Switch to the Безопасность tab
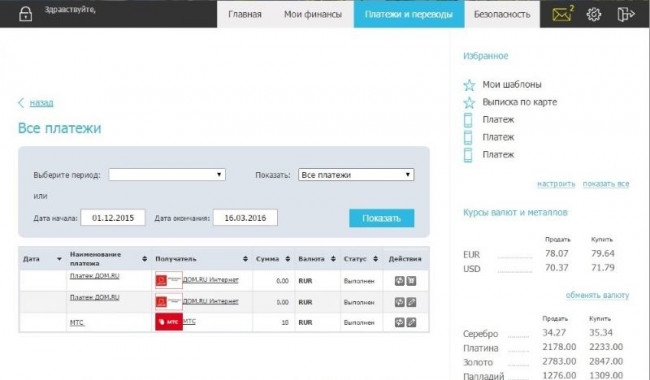 [502, 15]
